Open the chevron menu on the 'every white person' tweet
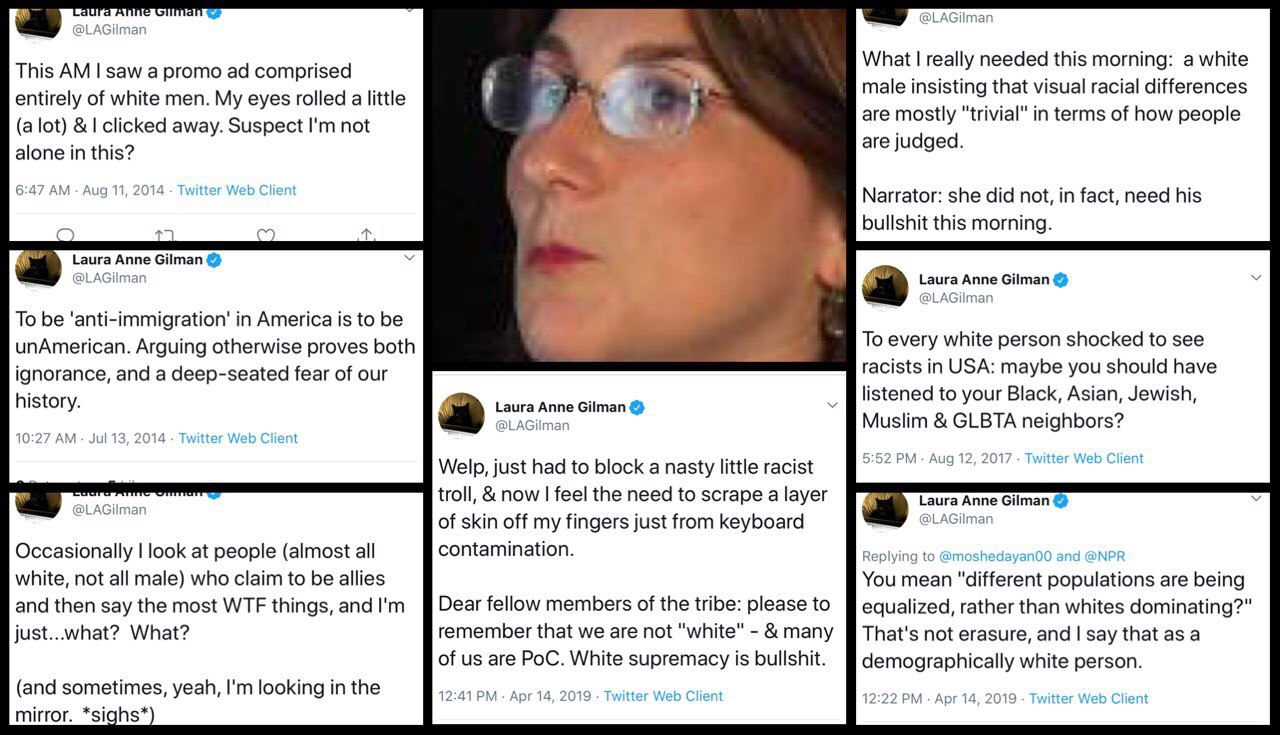The width and height of the screenshot is (1280, 735). point(1257,278)
